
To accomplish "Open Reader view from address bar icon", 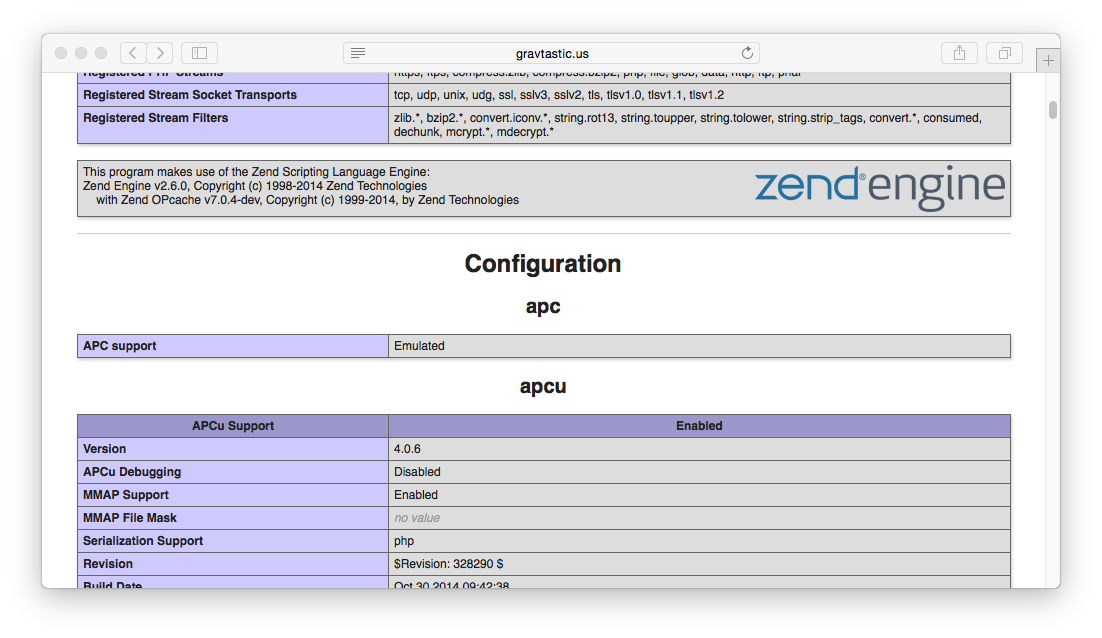I will (358, 53).
